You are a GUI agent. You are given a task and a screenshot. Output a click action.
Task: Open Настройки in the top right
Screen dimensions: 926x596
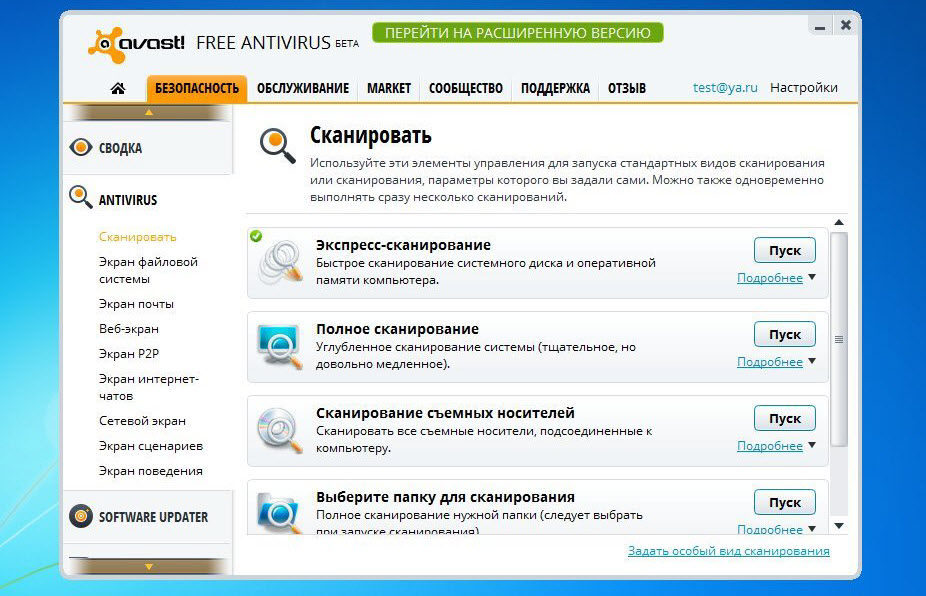pyautogui.click(x=803, y=88)
